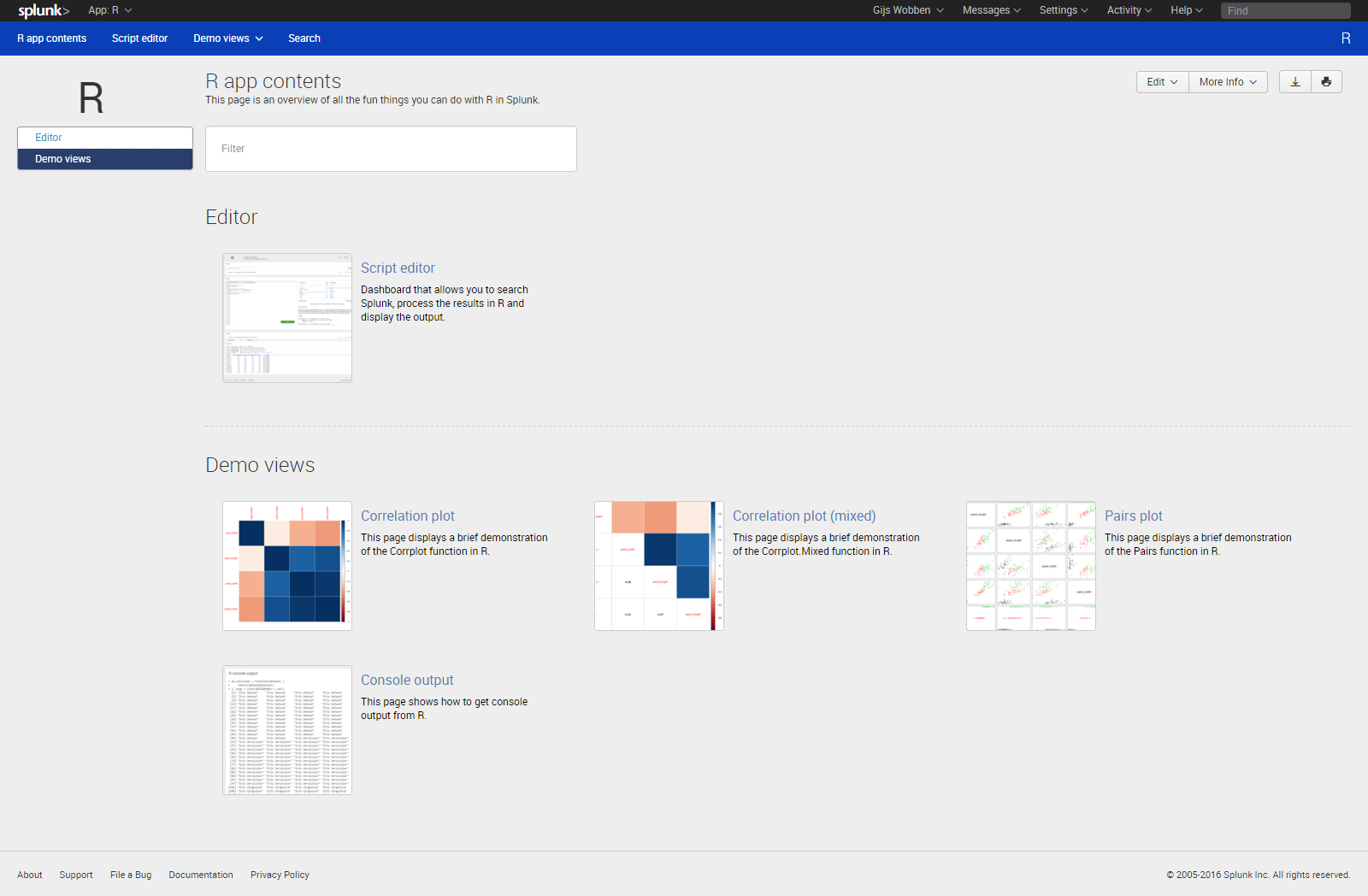Click the Splunk logo
This screenshot has width=1368, height=896.
44,10
